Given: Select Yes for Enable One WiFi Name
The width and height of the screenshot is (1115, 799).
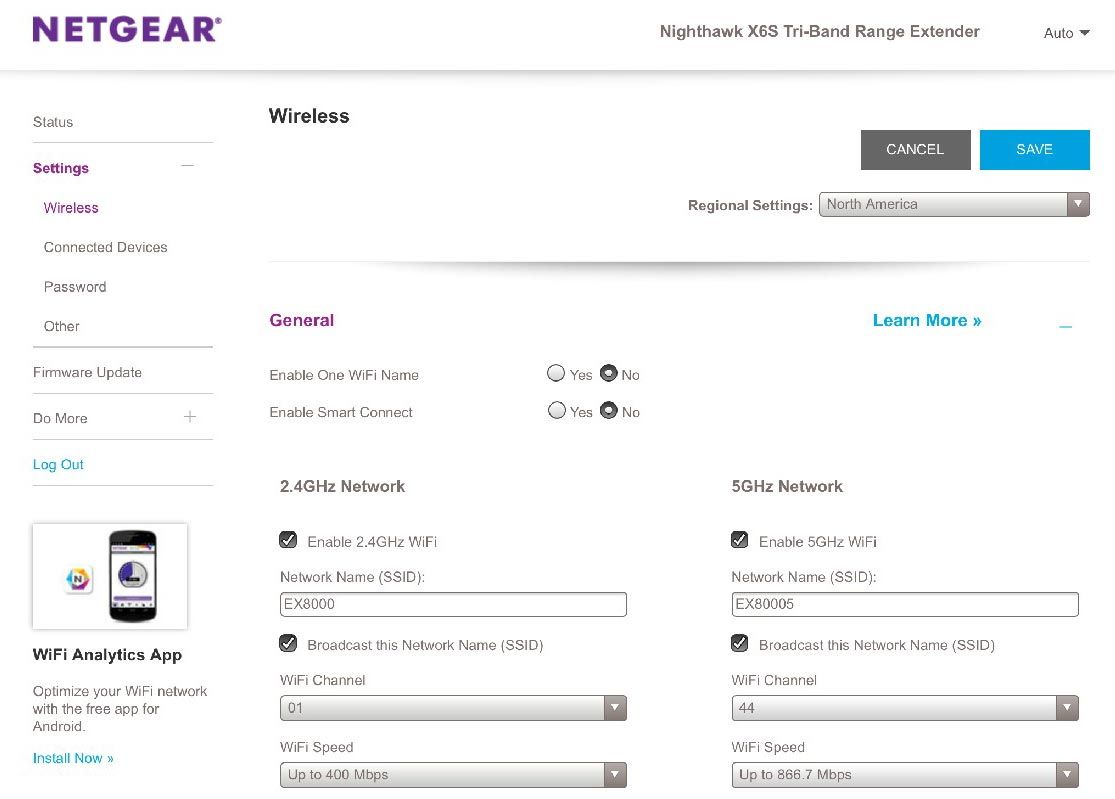Looking at the screenshot, I should click(x=556, y=373).
